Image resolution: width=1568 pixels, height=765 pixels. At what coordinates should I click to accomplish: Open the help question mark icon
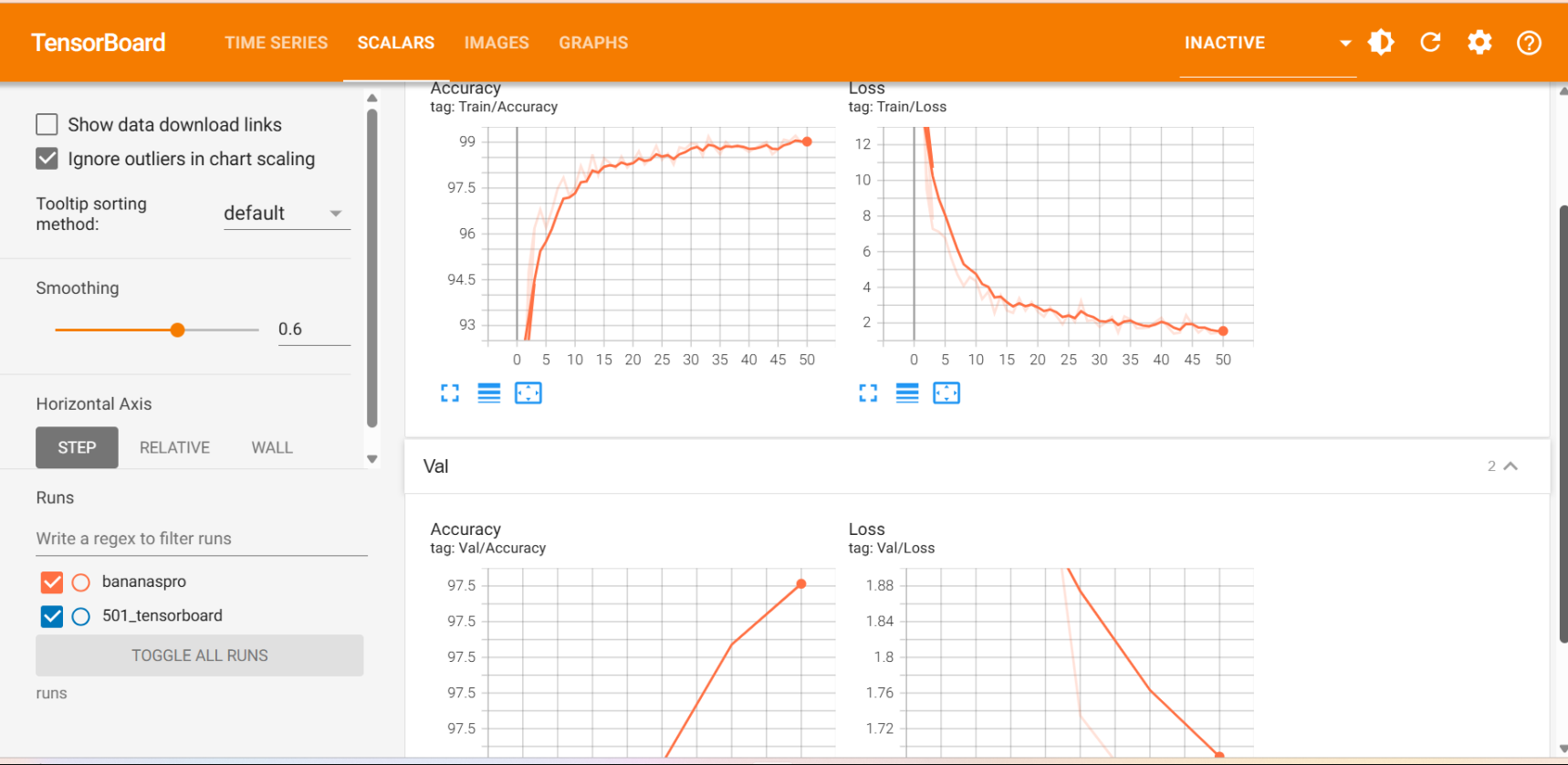click(1529, 43)
